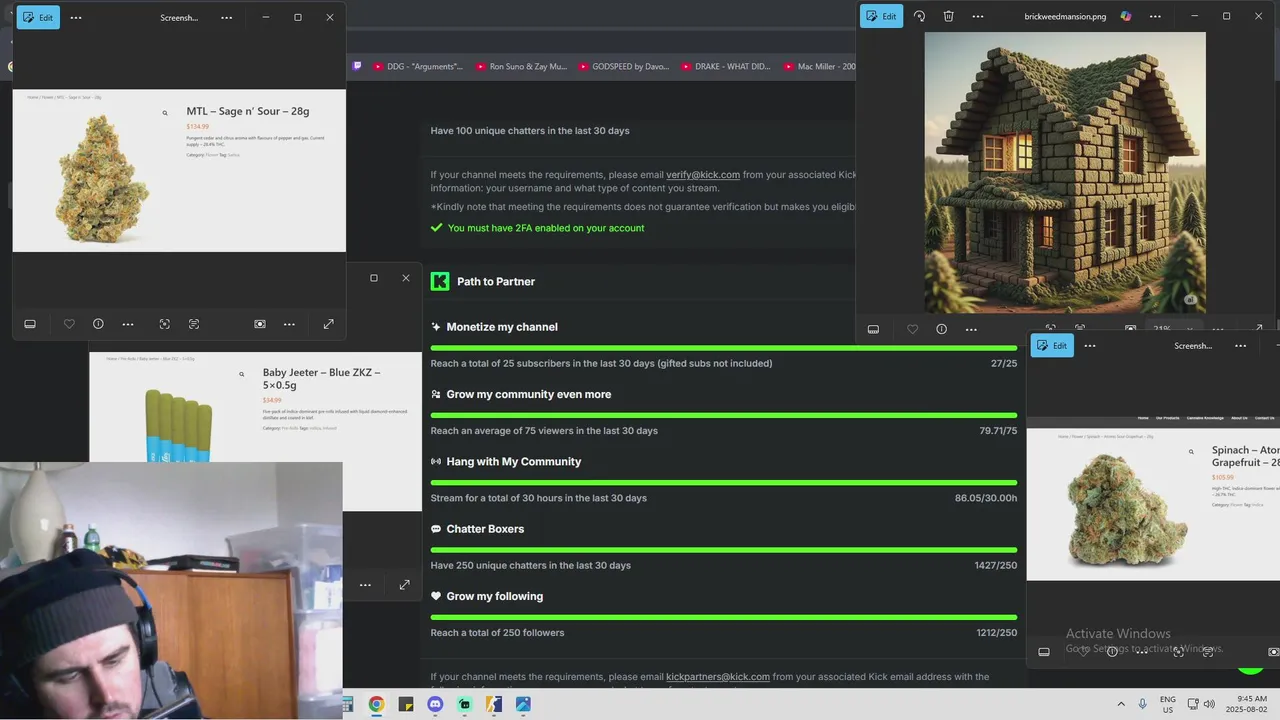Open the more options dots beside the Screensh... title in top-left window
Screen dimensions: 1280x720
(x=227, y=17)
